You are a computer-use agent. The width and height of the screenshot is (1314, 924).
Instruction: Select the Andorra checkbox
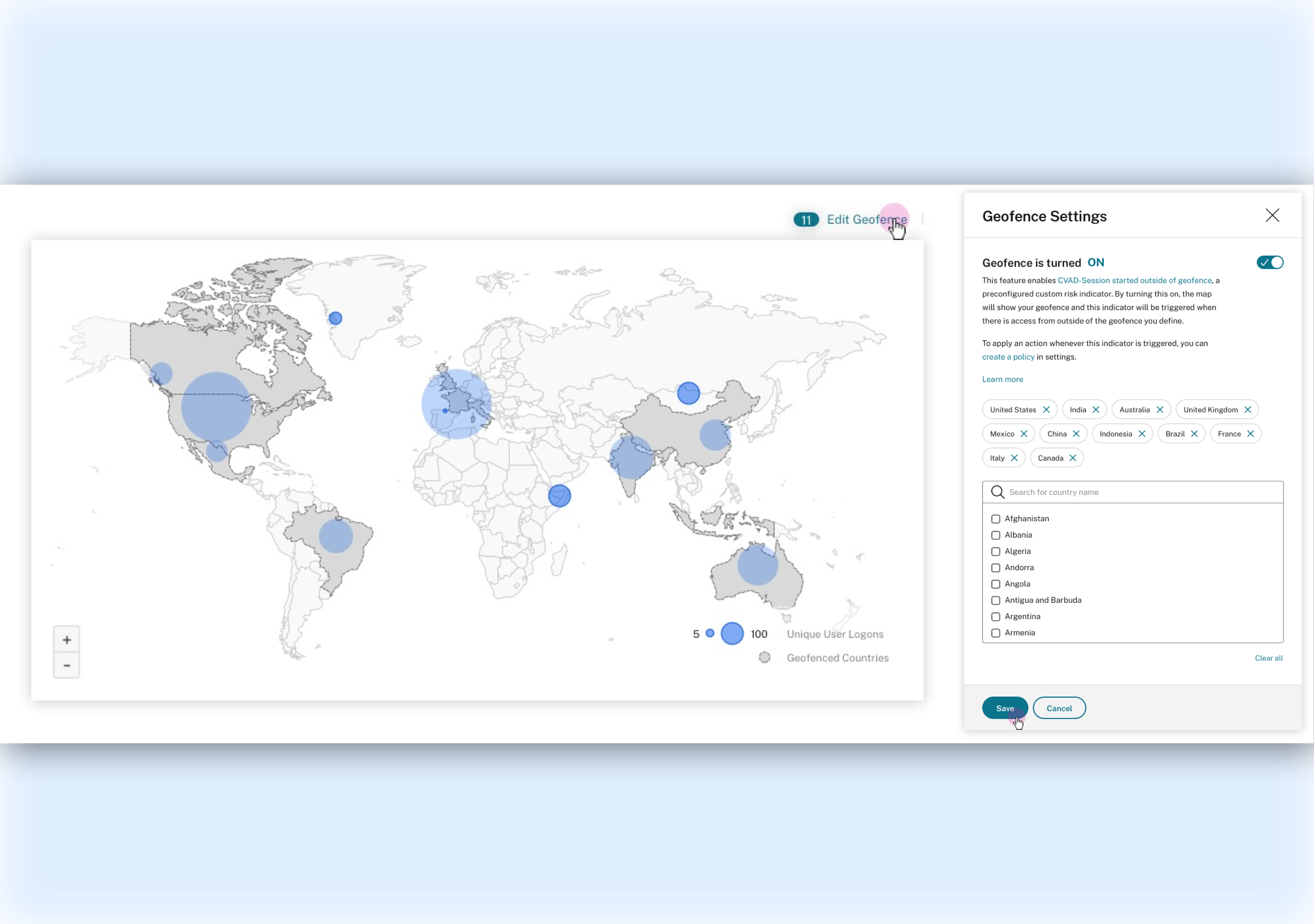996,568
